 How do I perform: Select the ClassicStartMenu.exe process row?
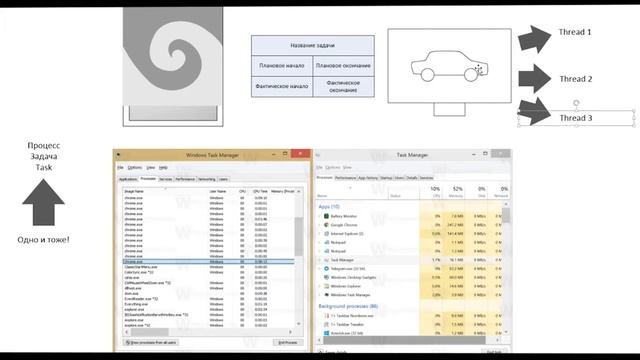tap(209, 267)
